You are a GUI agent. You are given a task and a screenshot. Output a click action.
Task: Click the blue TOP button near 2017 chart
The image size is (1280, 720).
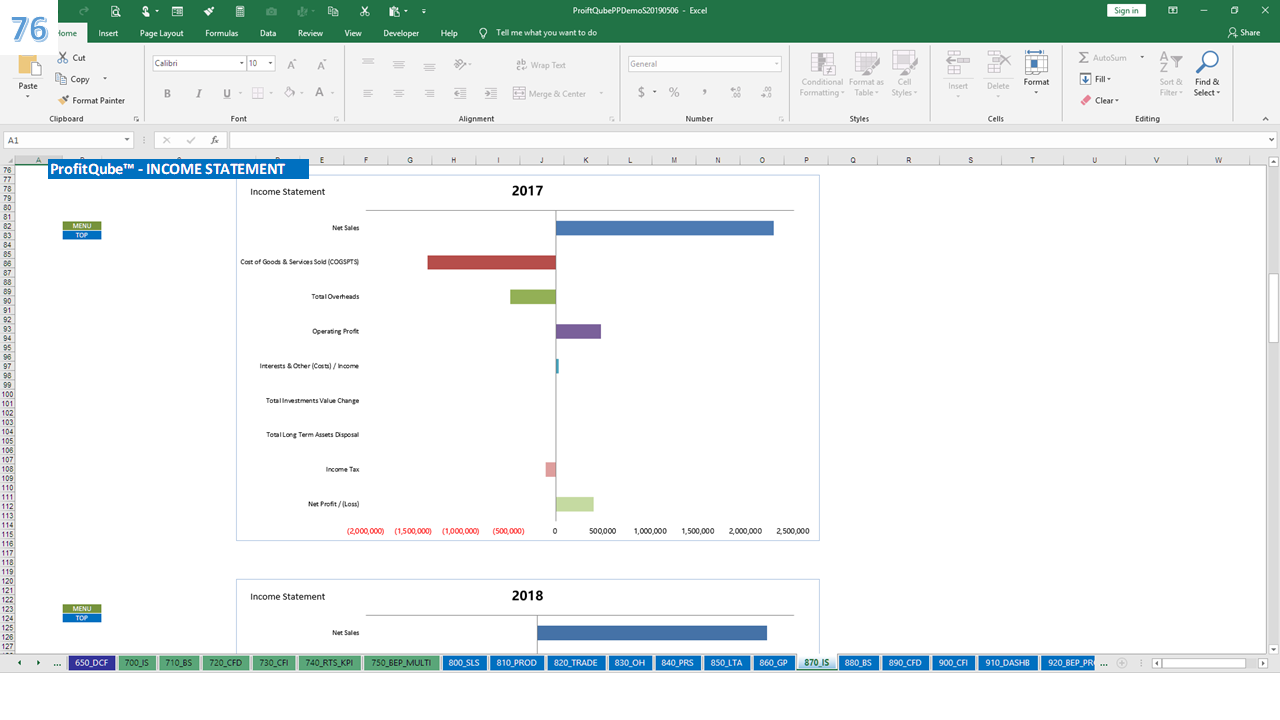click(82, 235)
